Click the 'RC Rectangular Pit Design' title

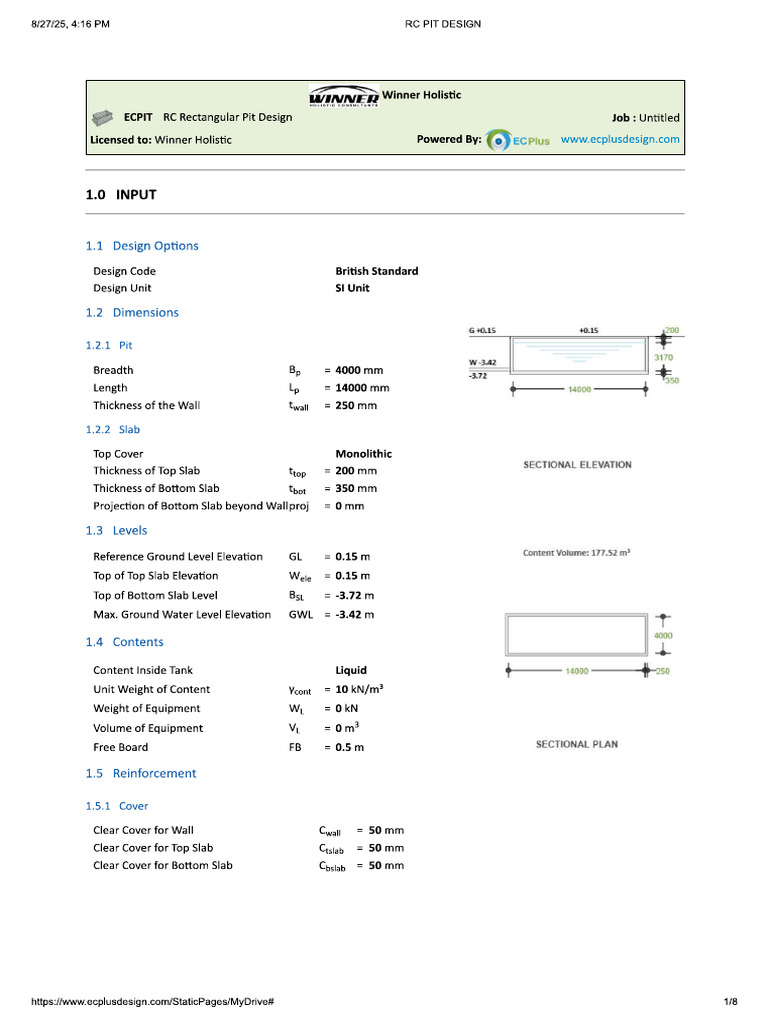[x=228, y=118]
